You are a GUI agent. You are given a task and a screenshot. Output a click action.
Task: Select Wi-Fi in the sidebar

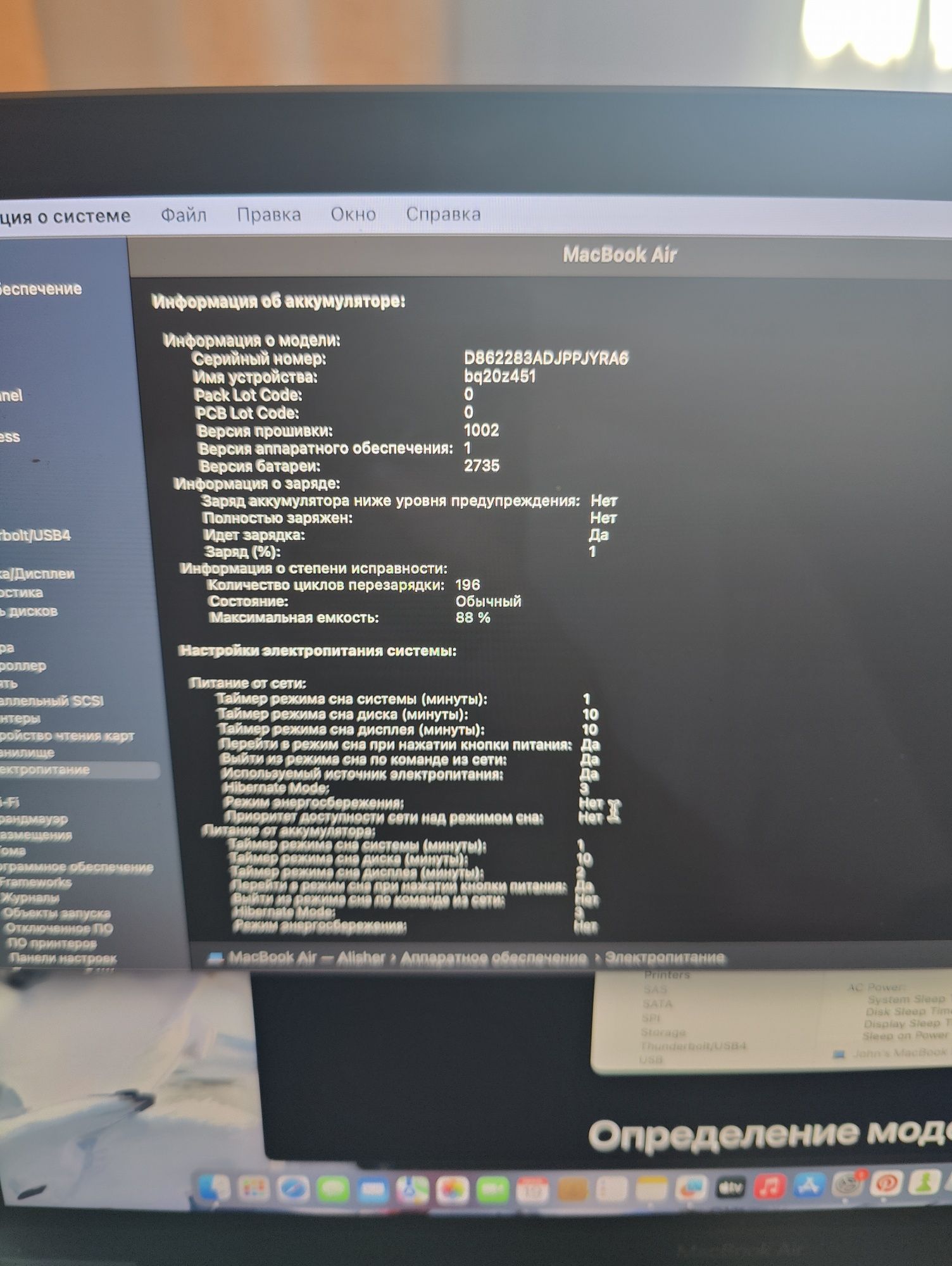click(9, 802)
